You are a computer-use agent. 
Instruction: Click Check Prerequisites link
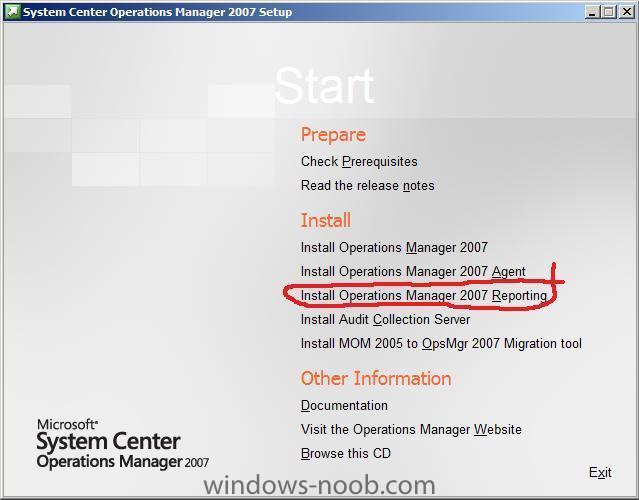pos(359,162)
